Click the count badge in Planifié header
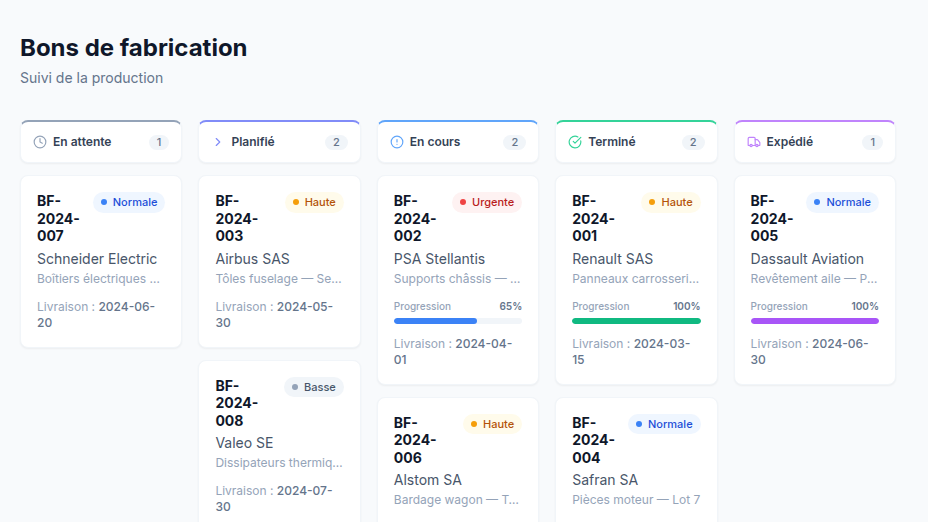 pyautogui.click(x=336, y=142)
